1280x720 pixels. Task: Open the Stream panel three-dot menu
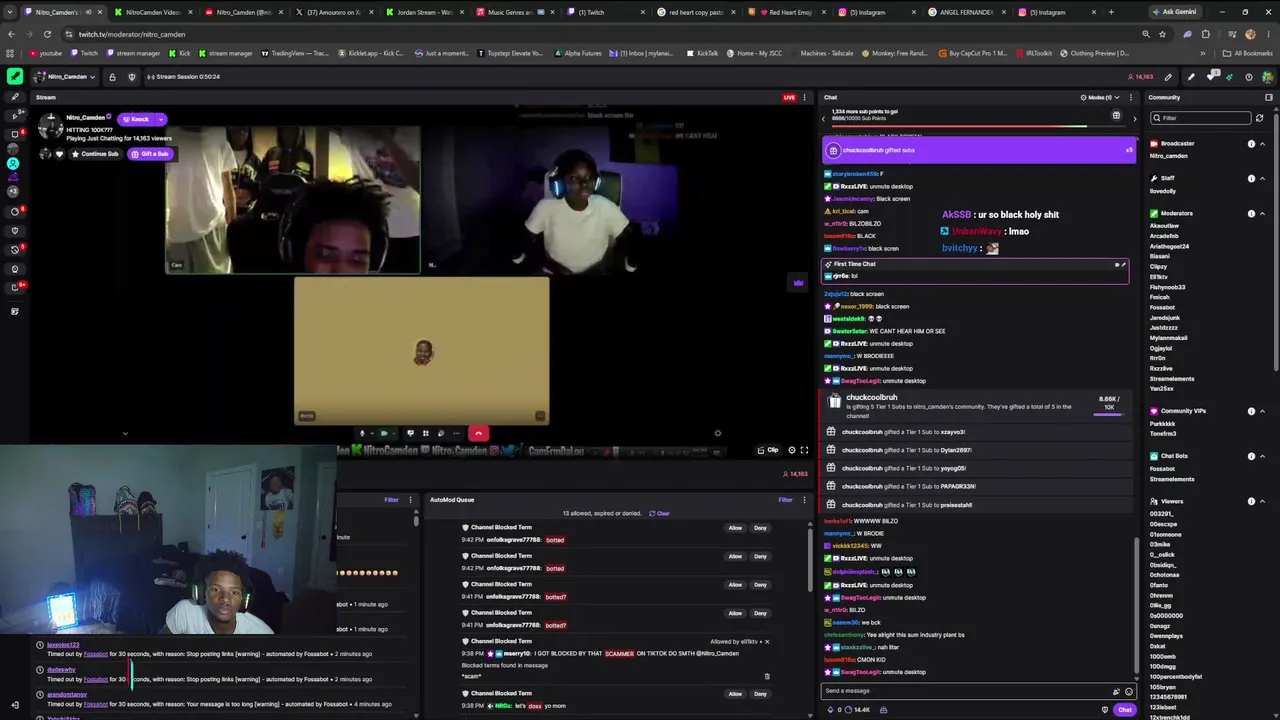(804, 97)
